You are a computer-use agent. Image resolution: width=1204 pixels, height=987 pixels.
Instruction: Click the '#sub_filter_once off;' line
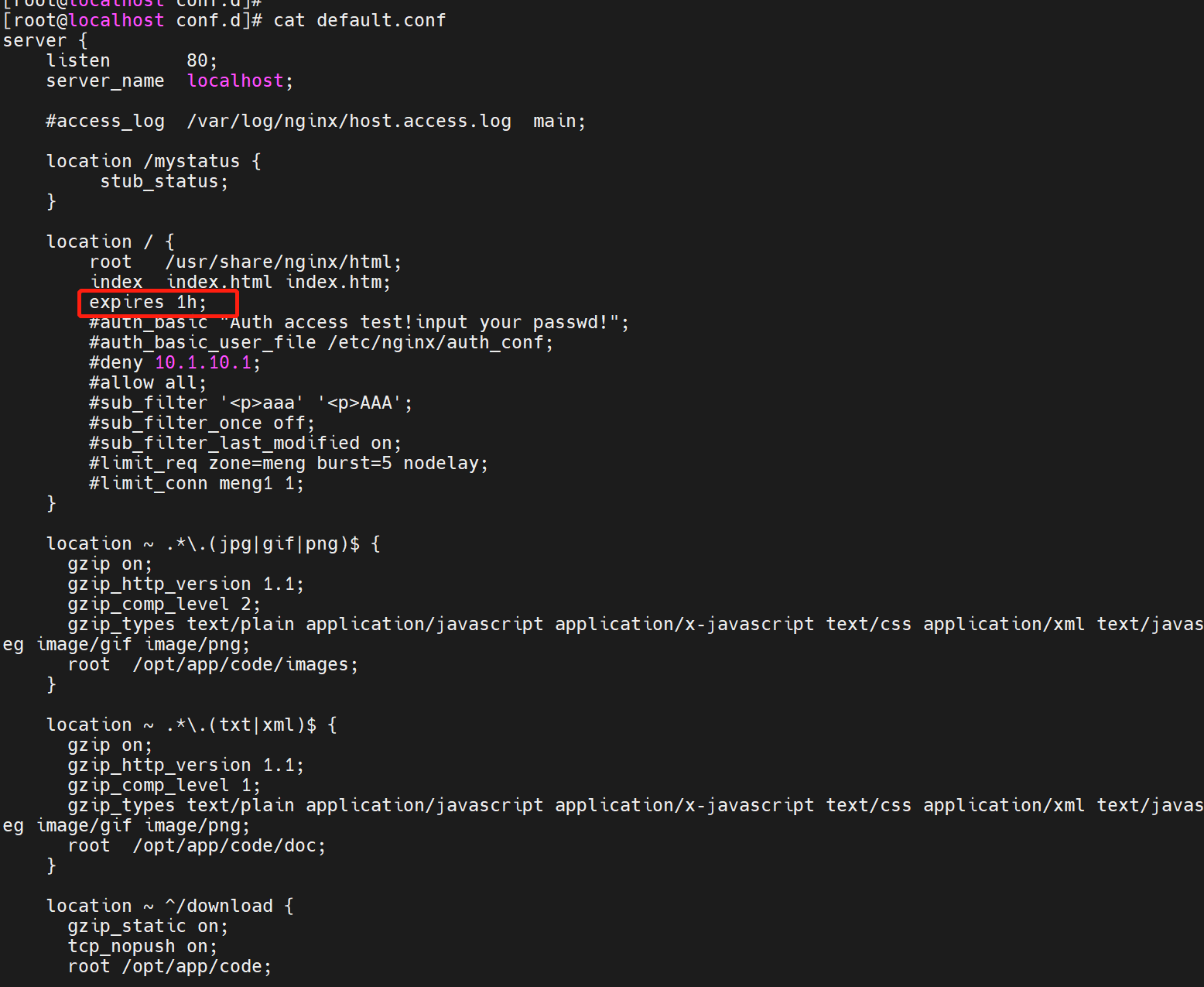[202, 423]
